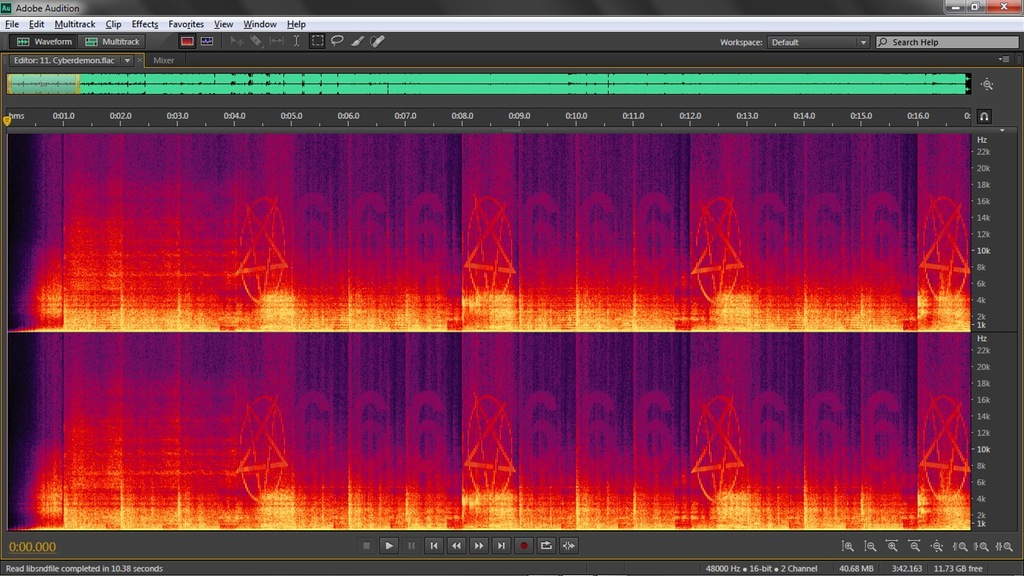The height and width of the screenshot is (576, 1024).
Task: Click the zoom navigator icon beside overview
Action: point(987,84)
